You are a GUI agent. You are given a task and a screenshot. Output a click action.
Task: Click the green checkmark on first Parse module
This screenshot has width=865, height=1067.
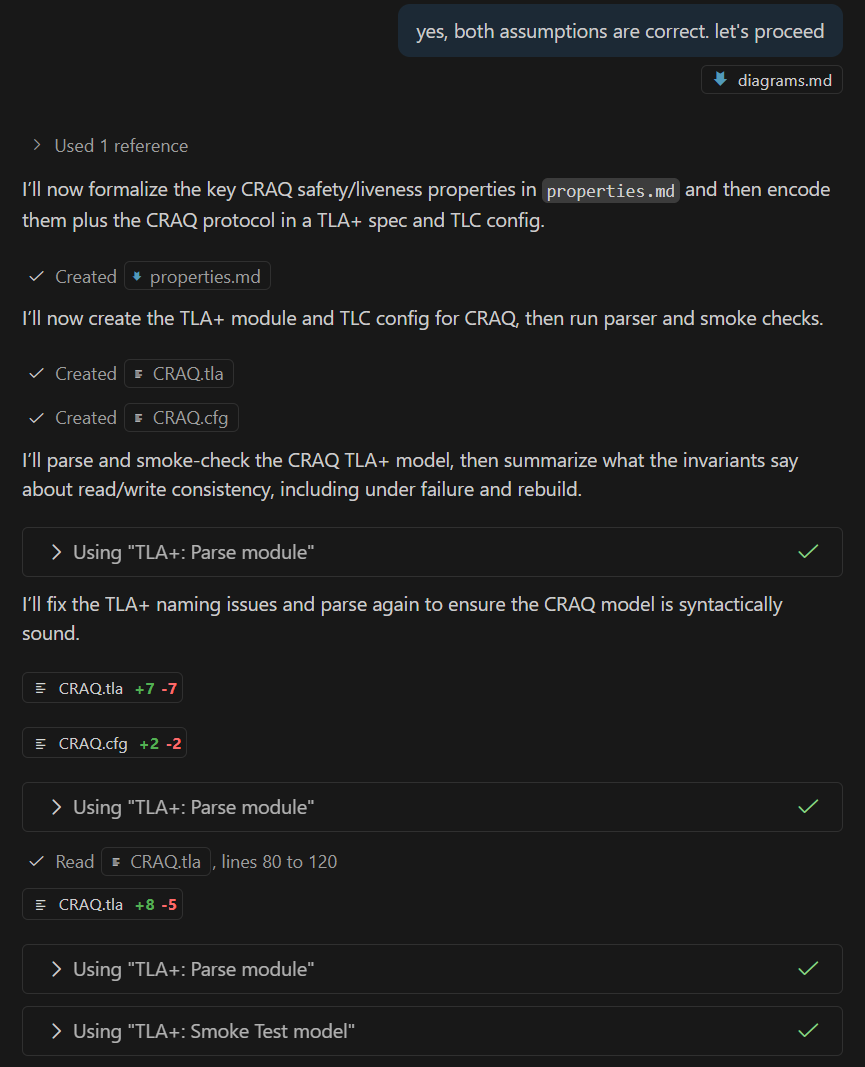(808, 552)
